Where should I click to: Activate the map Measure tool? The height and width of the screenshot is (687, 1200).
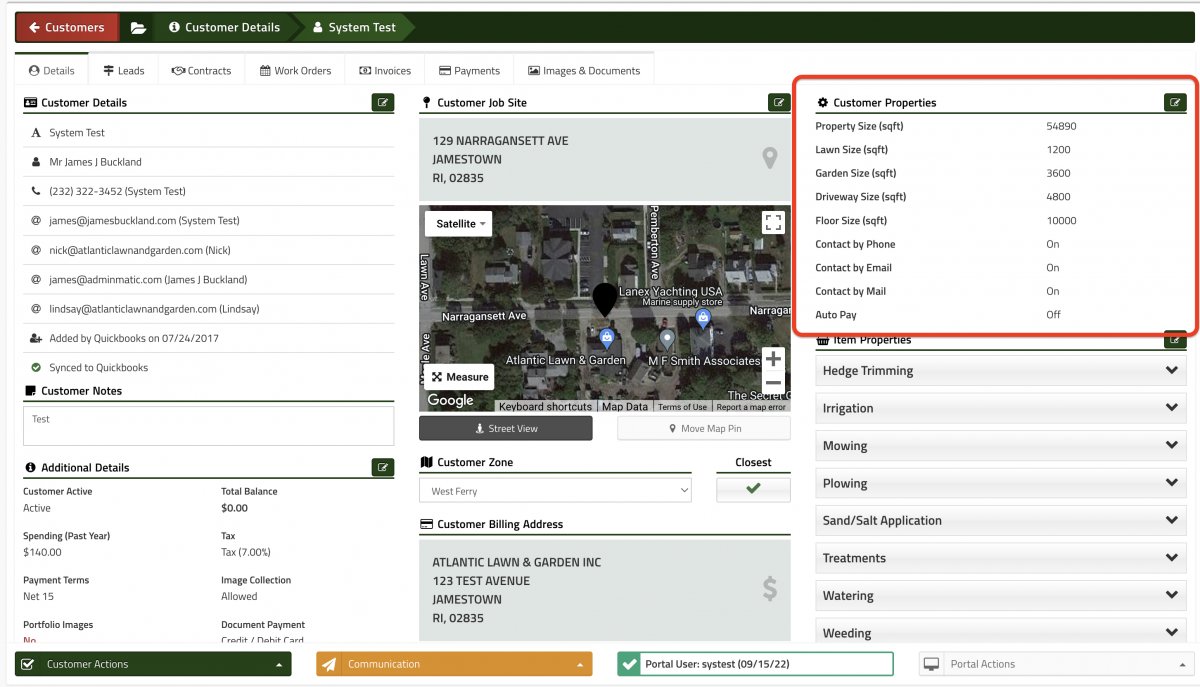[x=460, y=377]
